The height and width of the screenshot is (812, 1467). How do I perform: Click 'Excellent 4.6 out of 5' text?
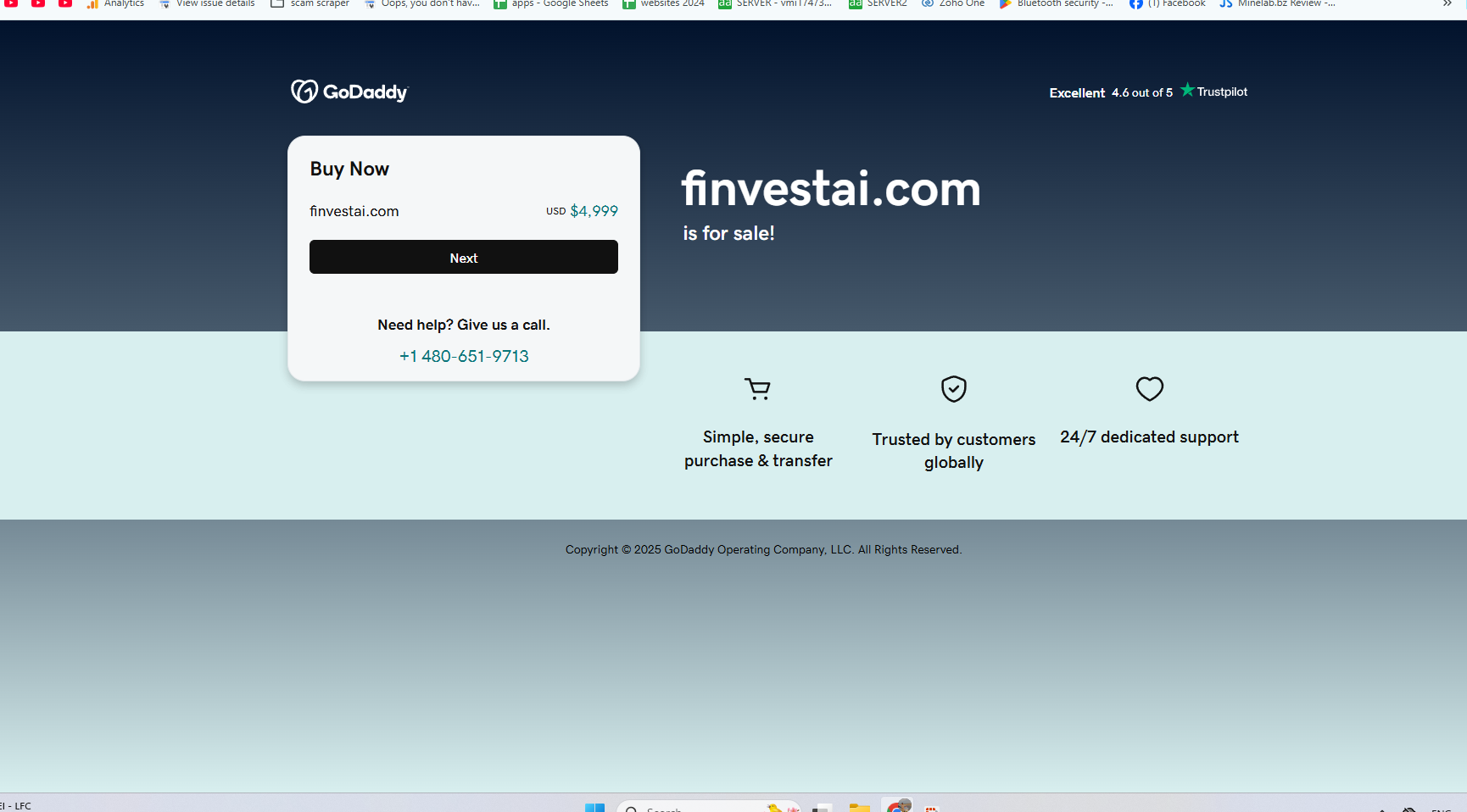click(x=1111, y=92)
